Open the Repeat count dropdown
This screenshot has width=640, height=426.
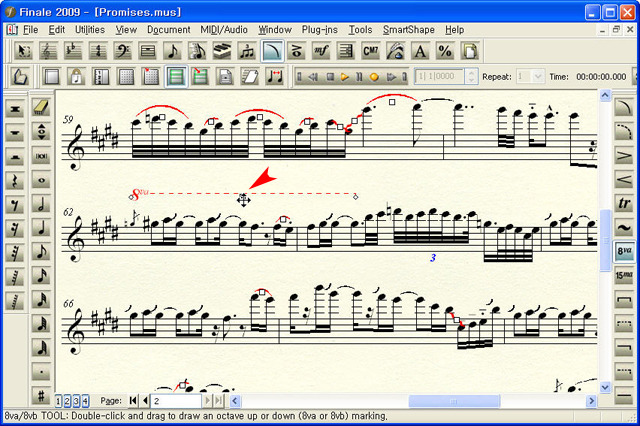pyautogui.click(x=538, y=76)
